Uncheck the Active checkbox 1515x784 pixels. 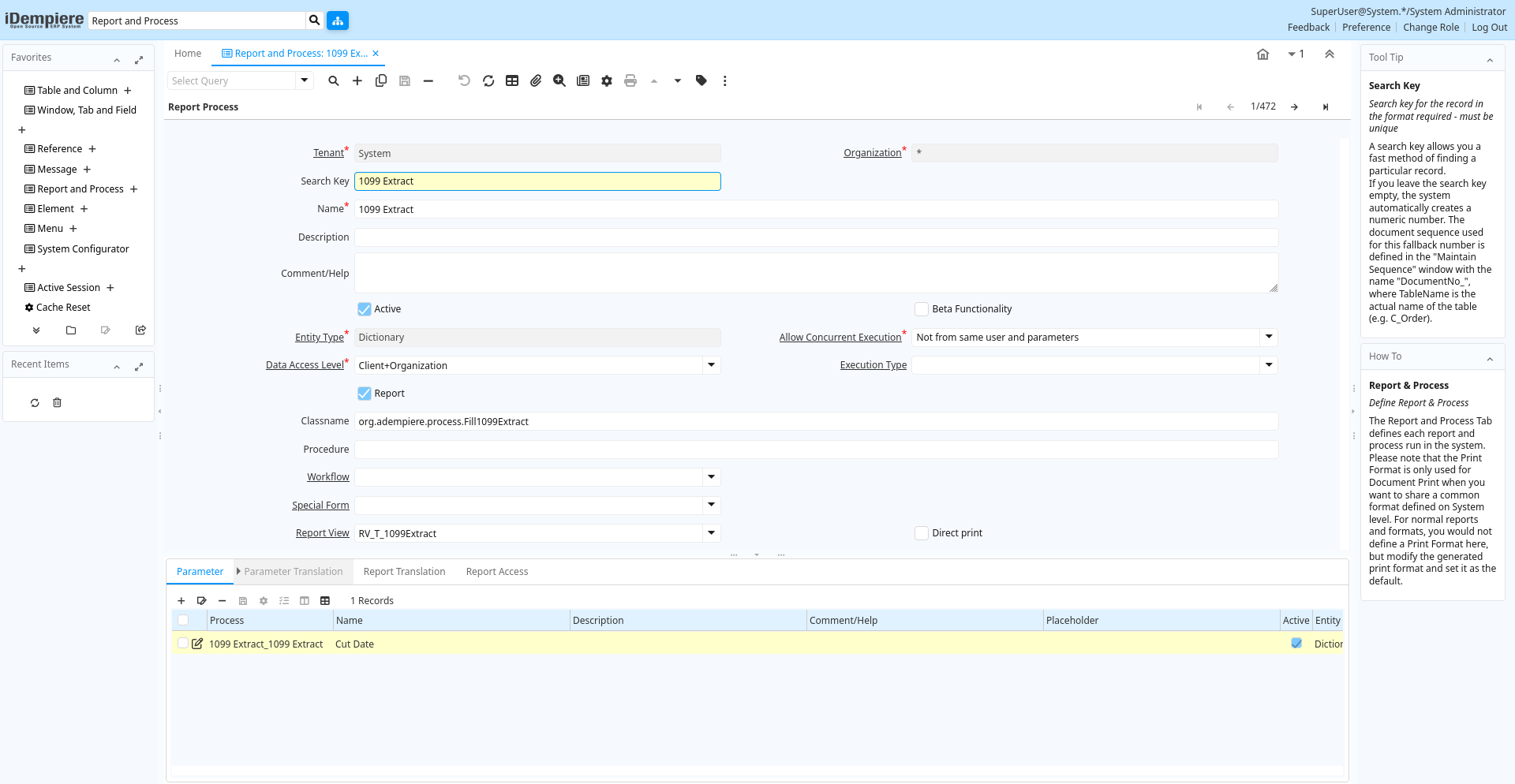click(365, 309)
